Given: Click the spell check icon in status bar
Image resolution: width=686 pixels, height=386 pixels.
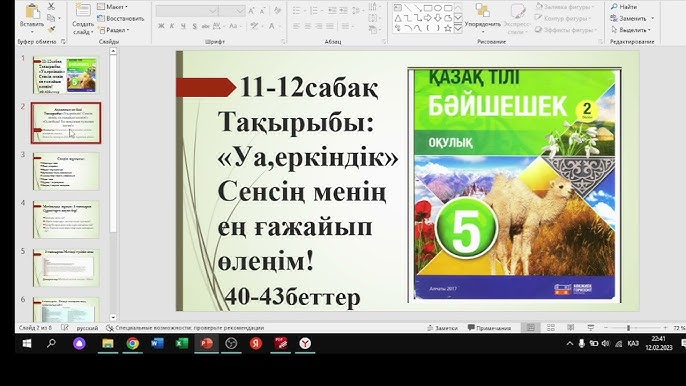Looking at the screenshot, I should coord(65,327).
